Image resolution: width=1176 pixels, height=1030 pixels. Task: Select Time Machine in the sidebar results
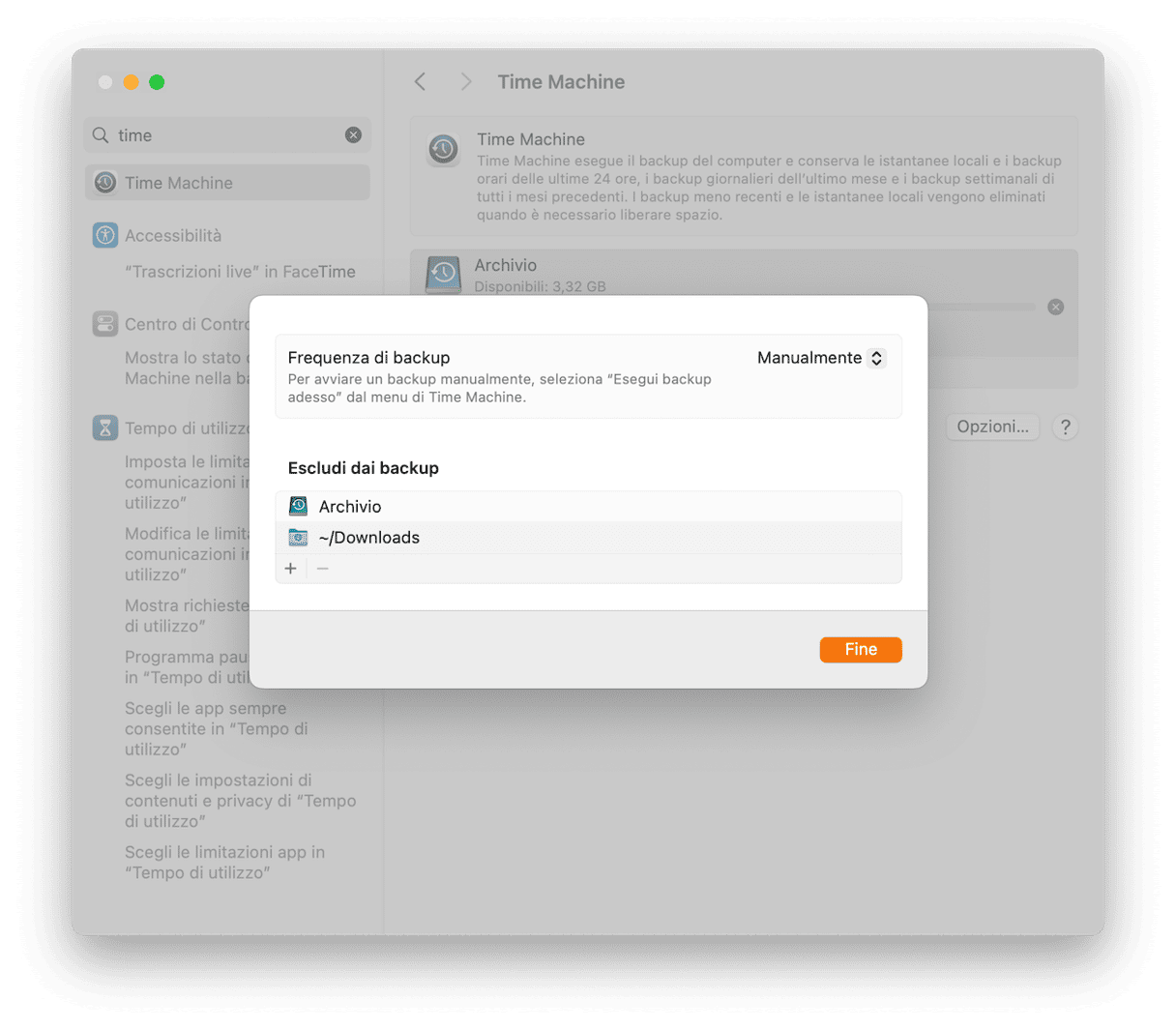tap(227, 183)
